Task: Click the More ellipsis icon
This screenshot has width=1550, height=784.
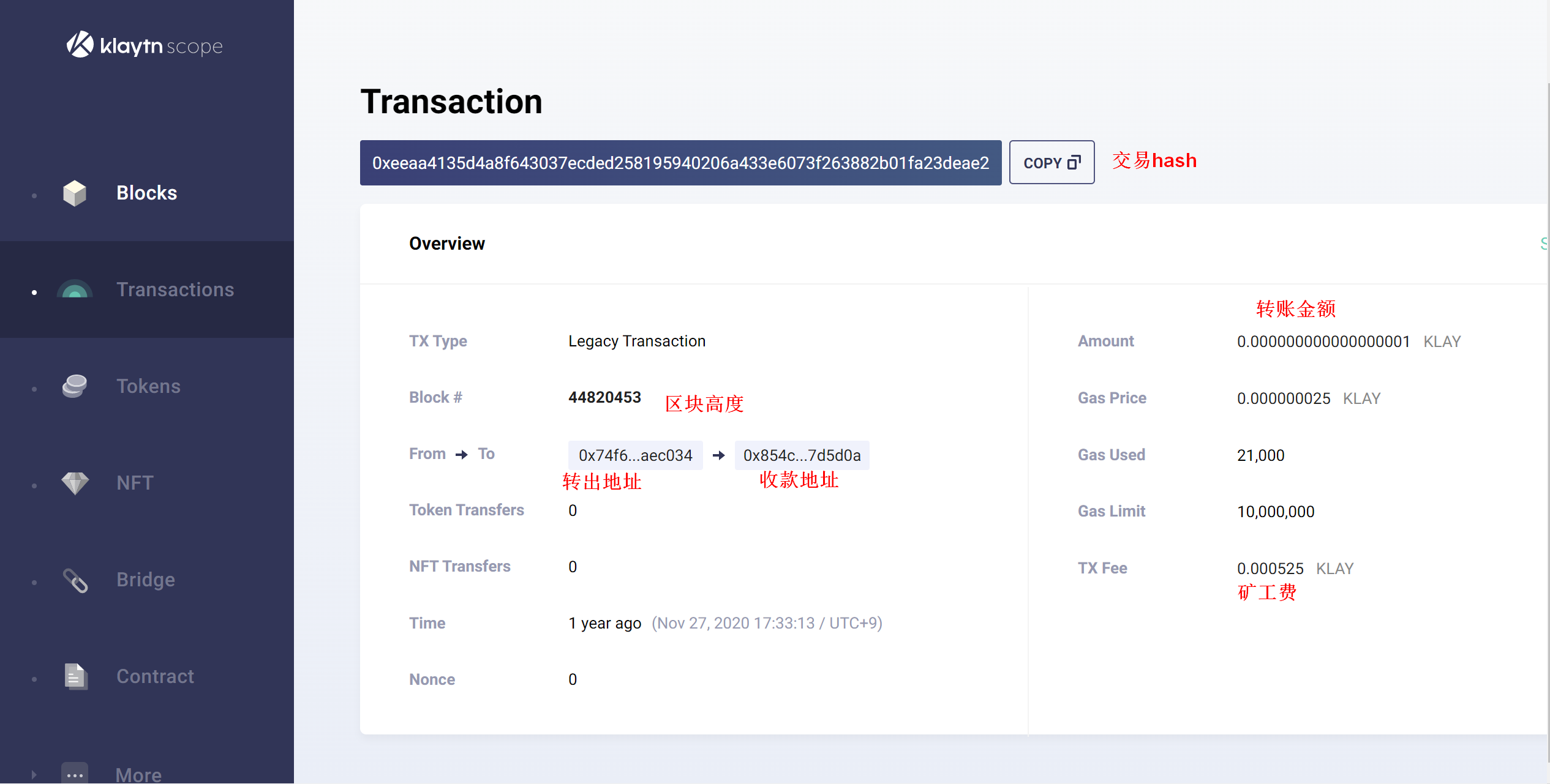Action: (75, 774)
